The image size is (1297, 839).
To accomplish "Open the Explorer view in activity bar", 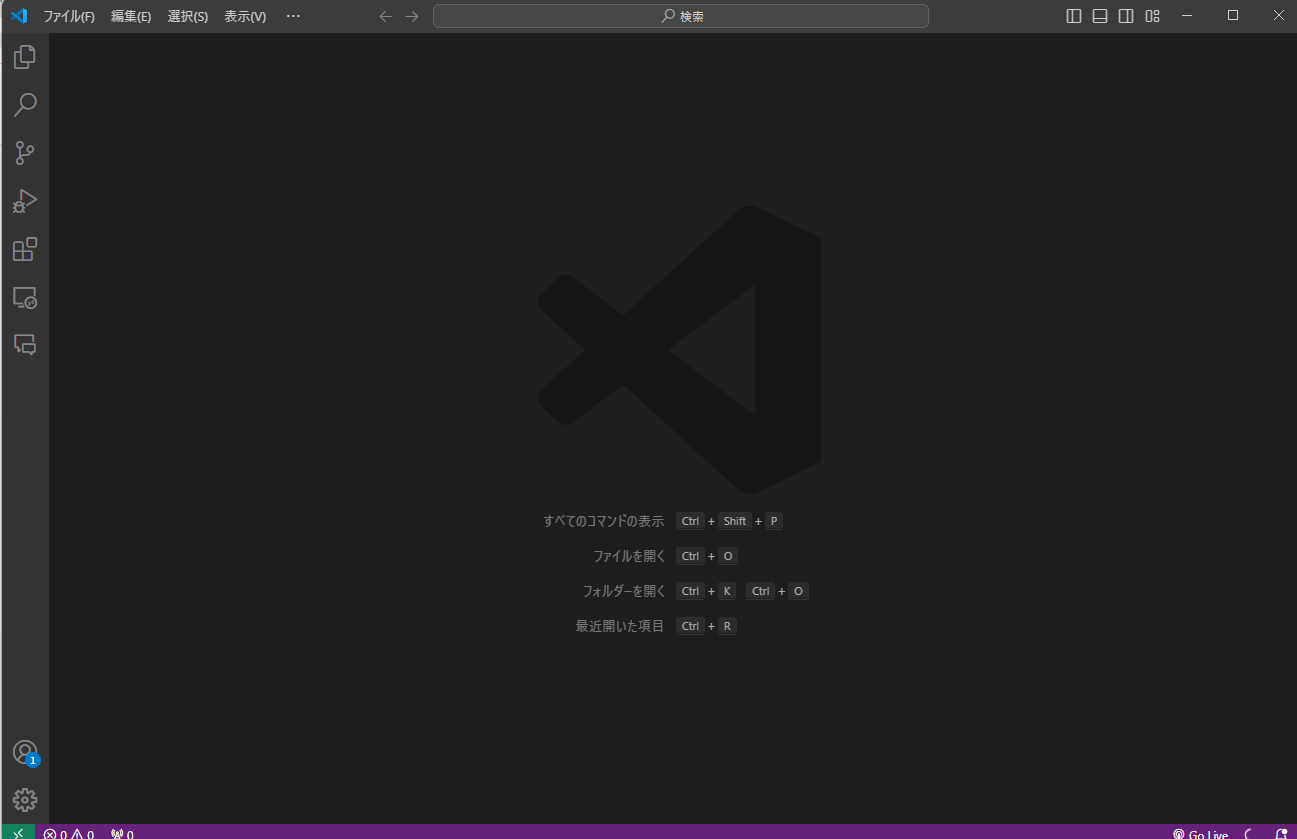I will coord(25,57).
